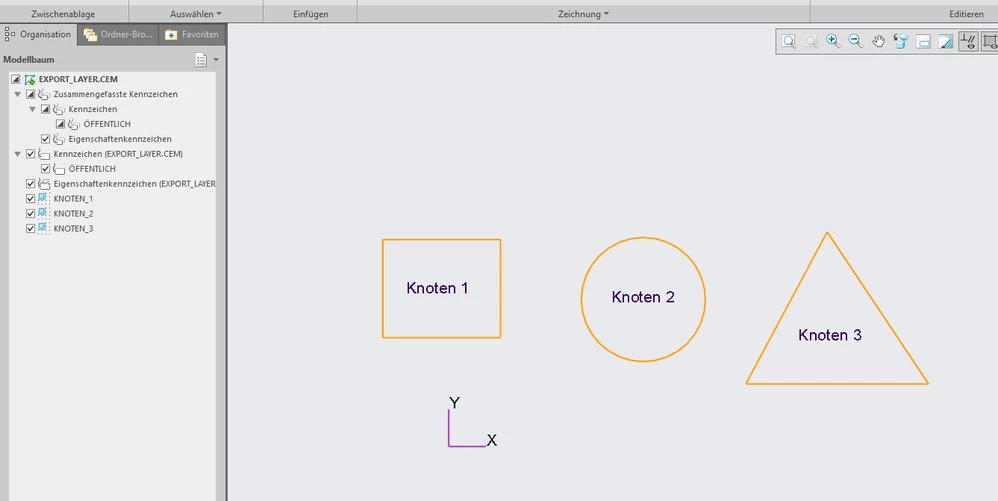Viewport: 998px width, 501px height.
Task: Select the EXPORT_LAYER.CEM tree row
Action: [x=78, y=80]
